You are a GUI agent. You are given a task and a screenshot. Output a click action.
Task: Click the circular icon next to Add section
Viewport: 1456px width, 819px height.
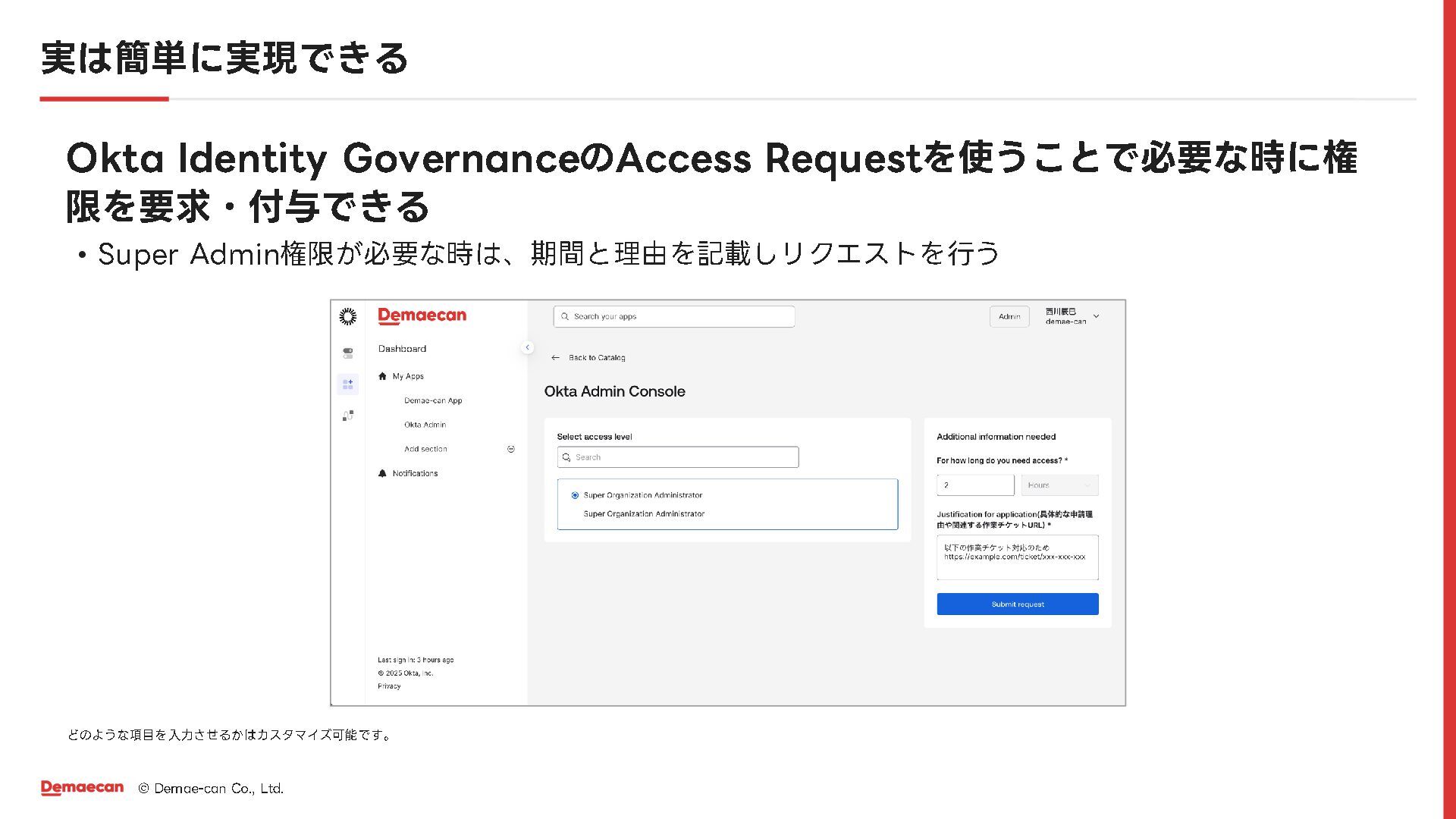[x=511, y=449]
